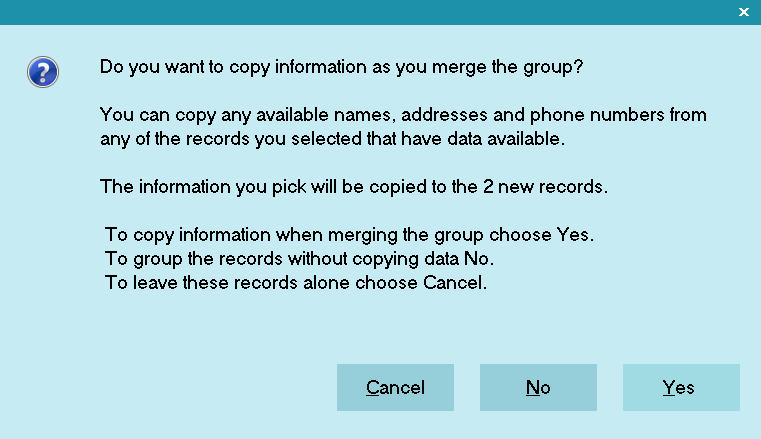Screen dimensions: 761x439
Task: Click the line "To group the records without copying"
Action: (x=299, y=259)
